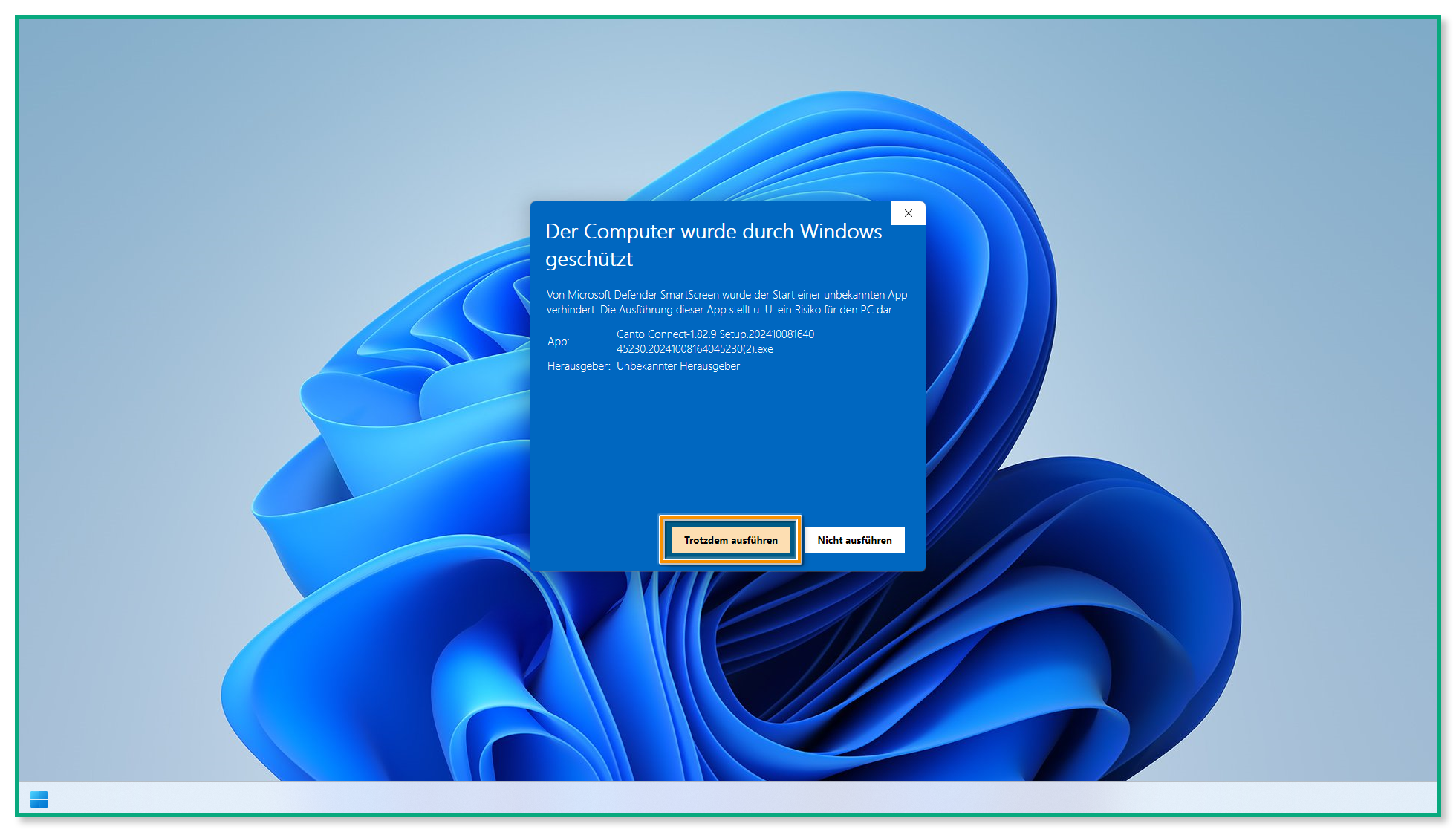
Task: Close the SmartScreen dialog with X
Action: pyautogui.click(x=908, y=213)
